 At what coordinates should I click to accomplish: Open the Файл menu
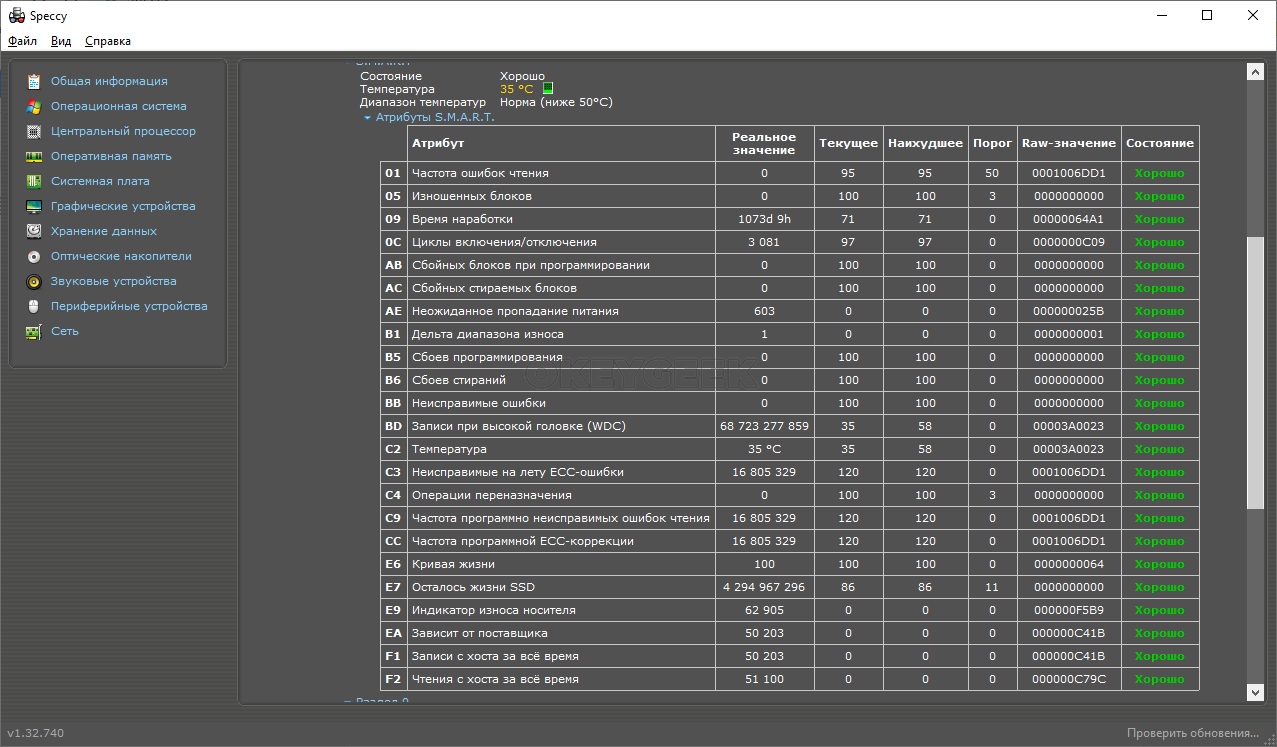pos(22,41)
